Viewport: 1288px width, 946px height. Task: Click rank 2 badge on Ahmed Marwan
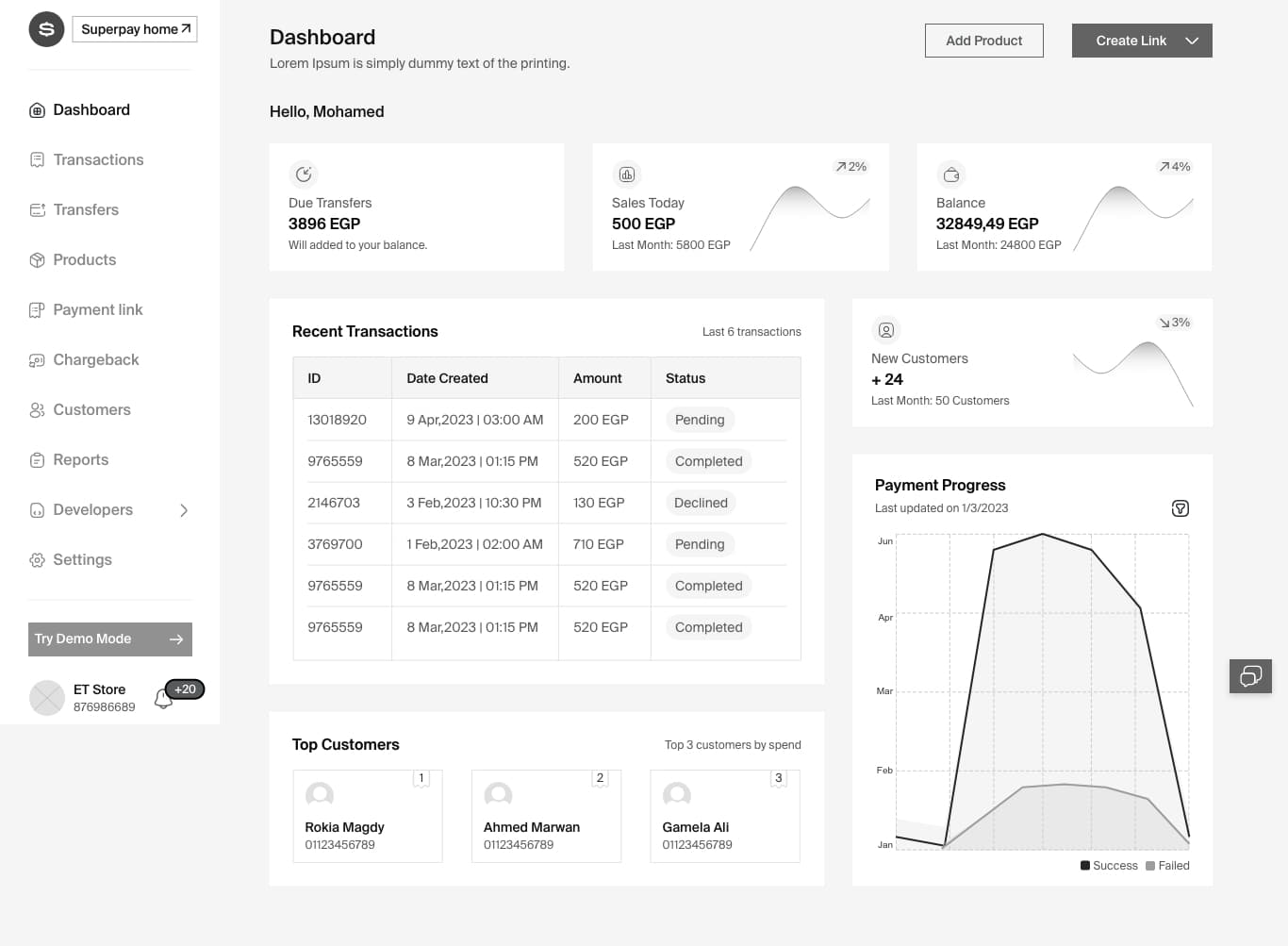click(600, 778)
